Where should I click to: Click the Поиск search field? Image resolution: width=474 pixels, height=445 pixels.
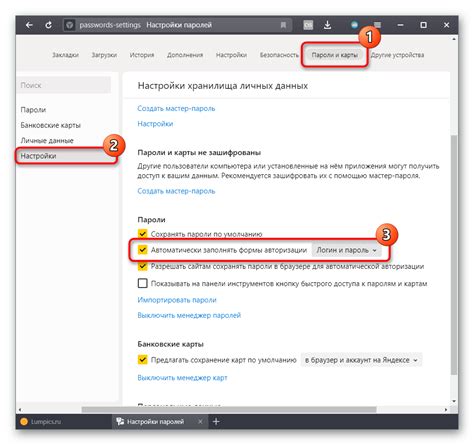64,85
